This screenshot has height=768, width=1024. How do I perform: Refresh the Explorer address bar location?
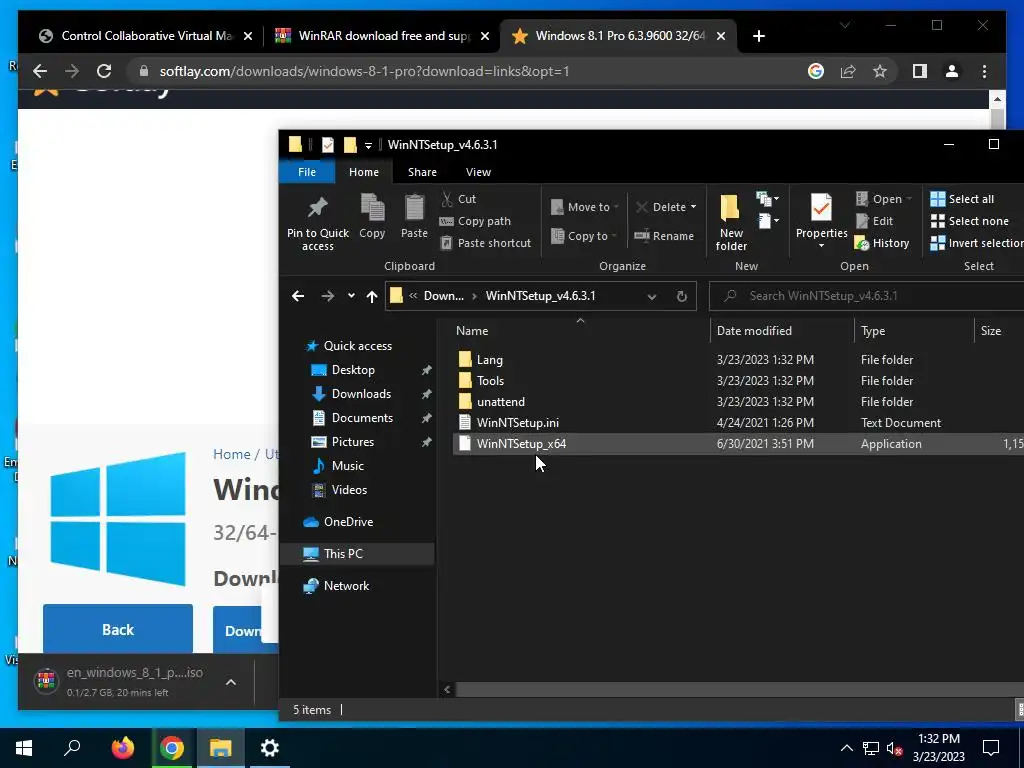[681, 296]
